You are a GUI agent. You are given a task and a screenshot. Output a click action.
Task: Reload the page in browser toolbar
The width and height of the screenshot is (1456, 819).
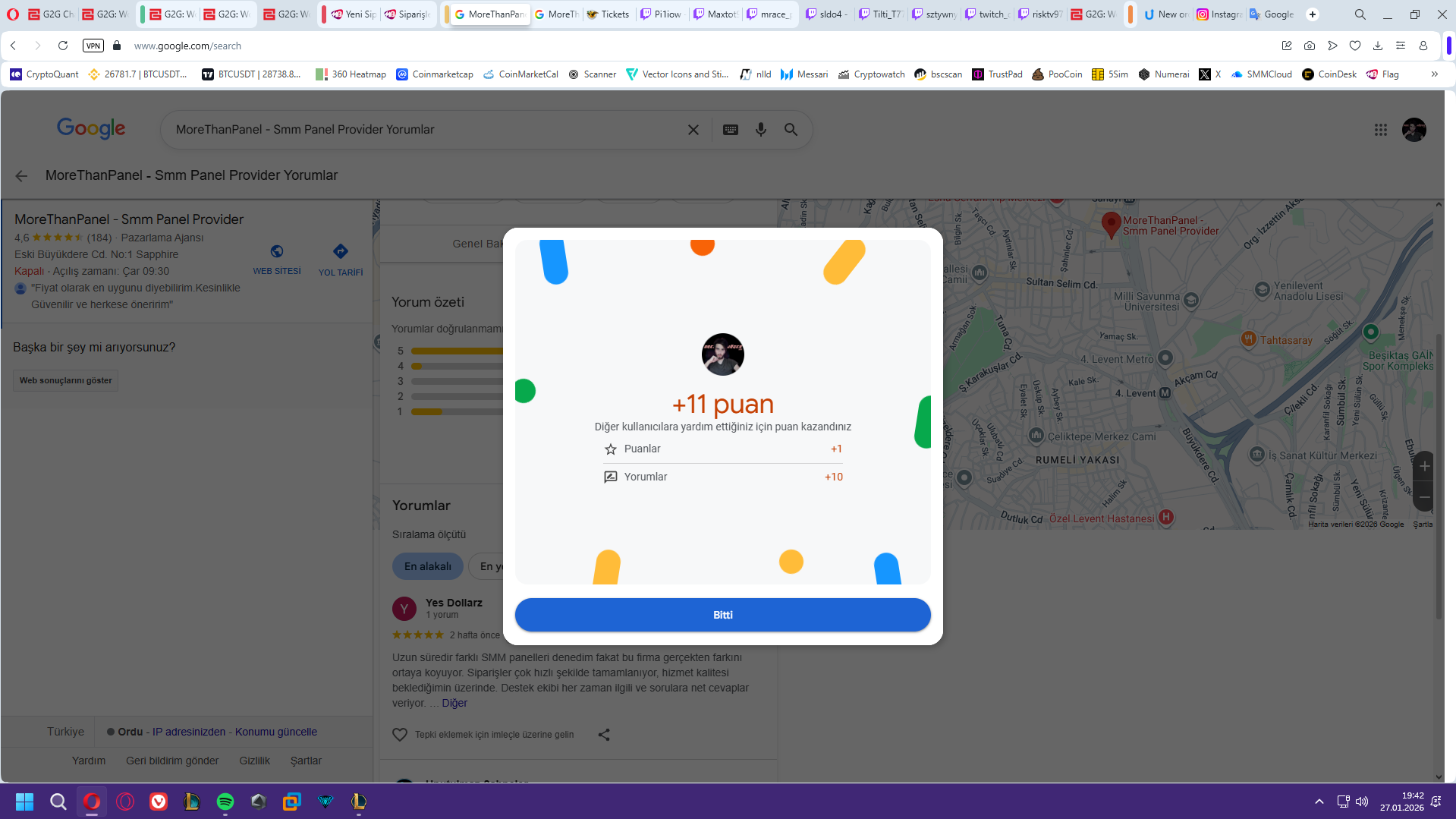click(x=63, y=46)
